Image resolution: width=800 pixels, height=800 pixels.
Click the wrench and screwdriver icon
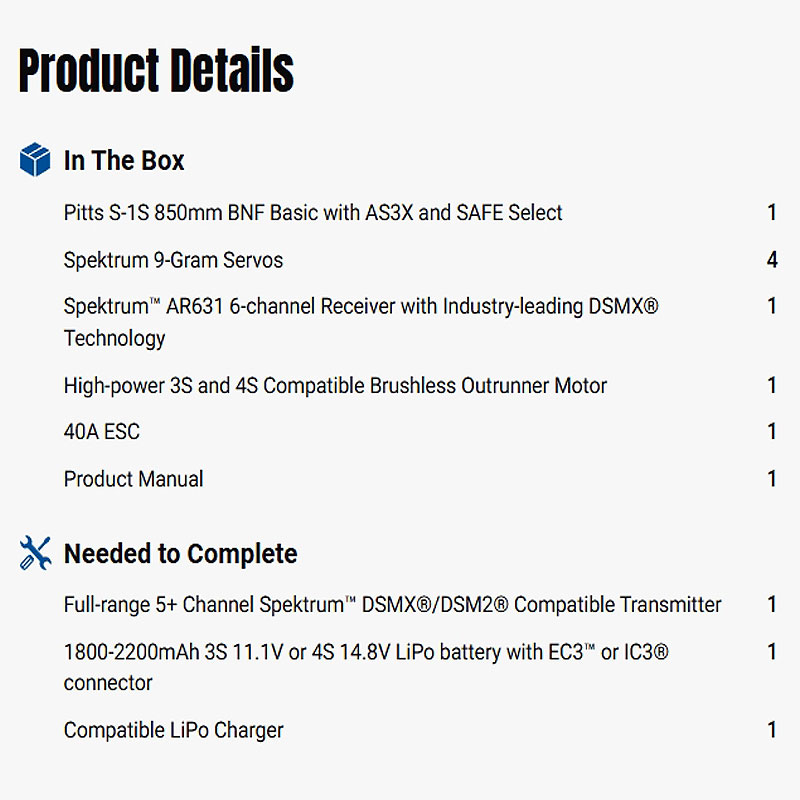[35, 553]
